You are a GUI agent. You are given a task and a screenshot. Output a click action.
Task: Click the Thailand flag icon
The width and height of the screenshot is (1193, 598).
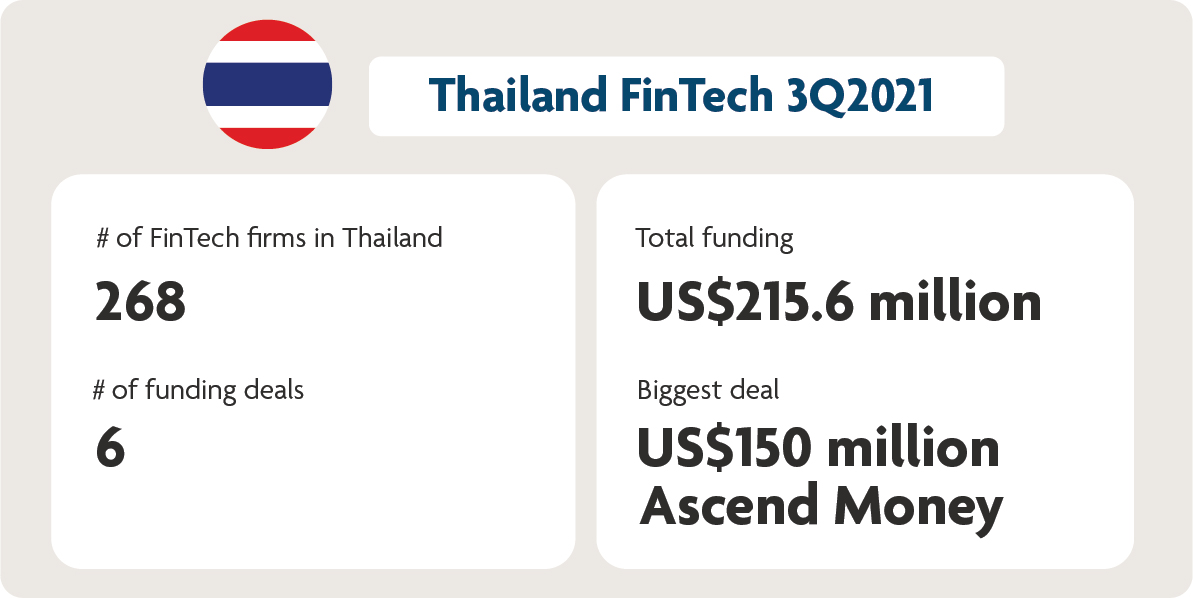267,84
